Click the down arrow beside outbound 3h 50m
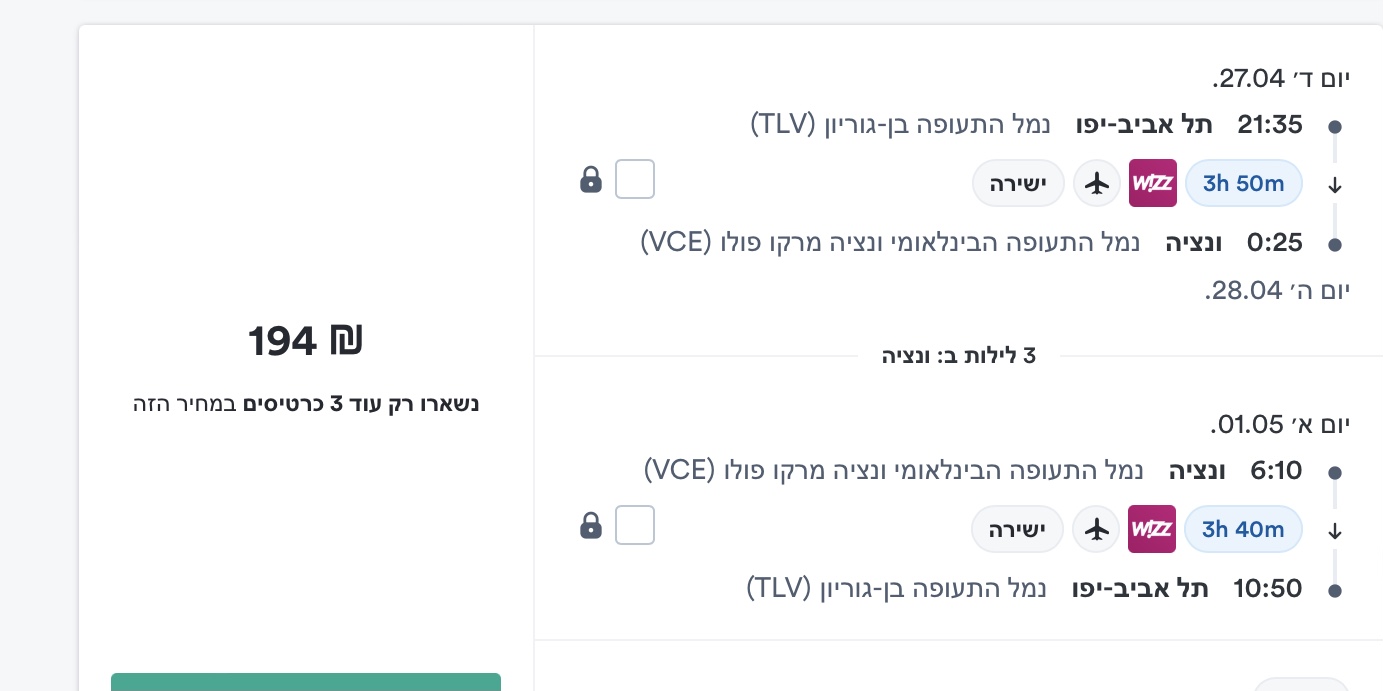This screenshot has width=1383, height=691. pos(1334,185)
